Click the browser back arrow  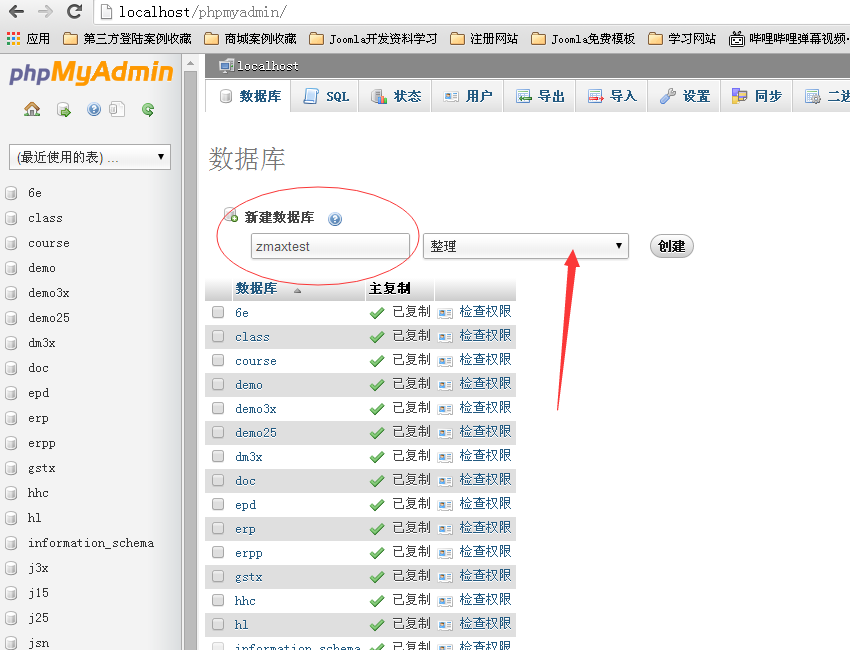pyautogui.click(x=16, y=11)
